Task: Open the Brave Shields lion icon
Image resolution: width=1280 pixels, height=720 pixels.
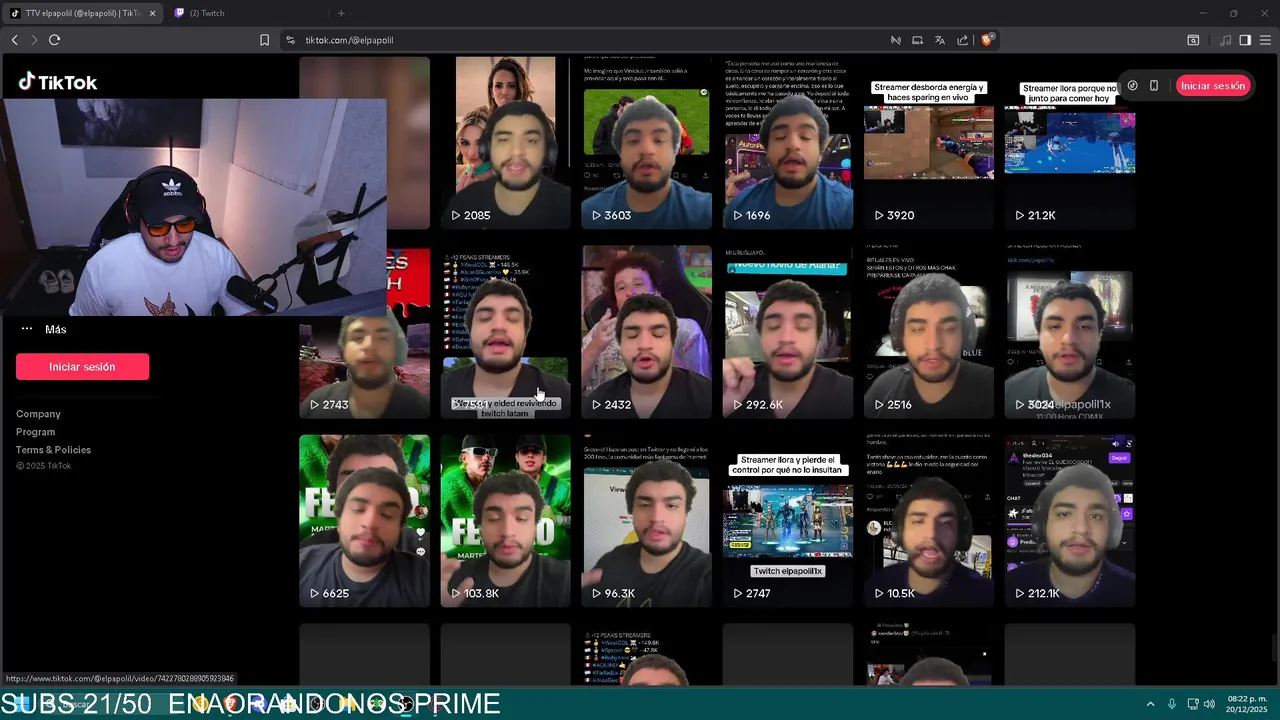Action: click(x=987, y=40)
